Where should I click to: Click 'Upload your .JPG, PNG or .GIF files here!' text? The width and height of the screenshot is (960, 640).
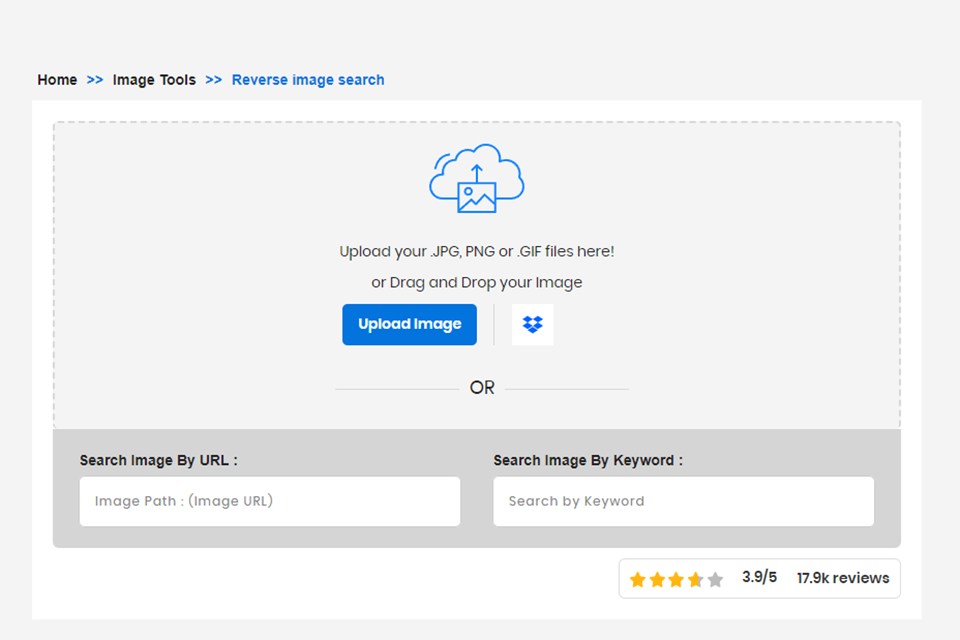[x=477, y=252]
